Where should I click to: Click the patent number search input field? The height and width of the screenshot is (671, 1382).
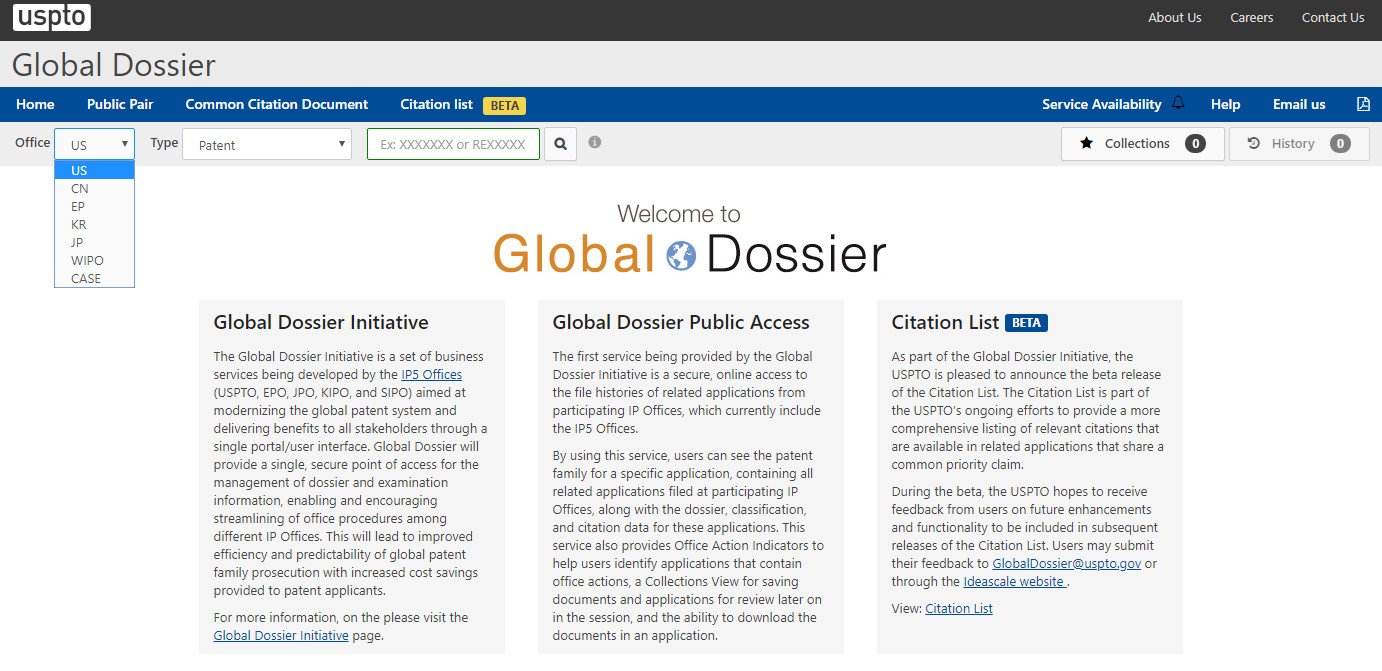click(453, 144)
